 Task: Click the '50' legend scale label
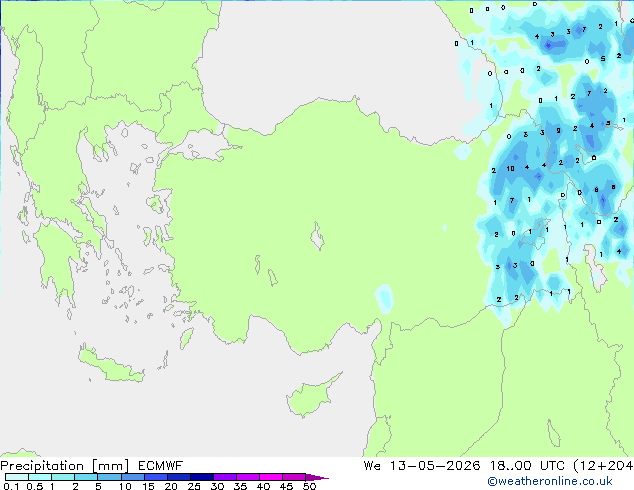click(x=309, y=486)
